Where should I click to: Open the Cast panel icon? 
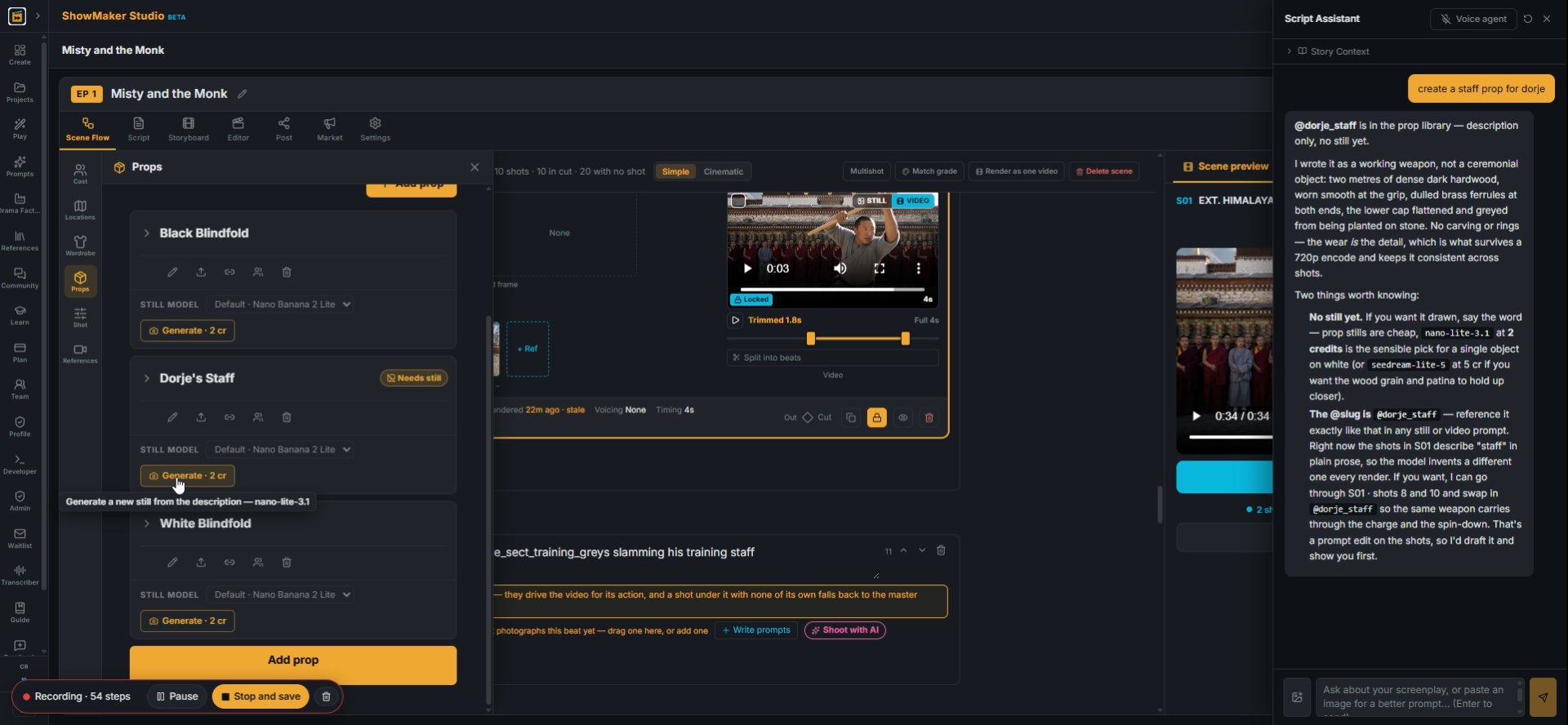pos(80,173)
